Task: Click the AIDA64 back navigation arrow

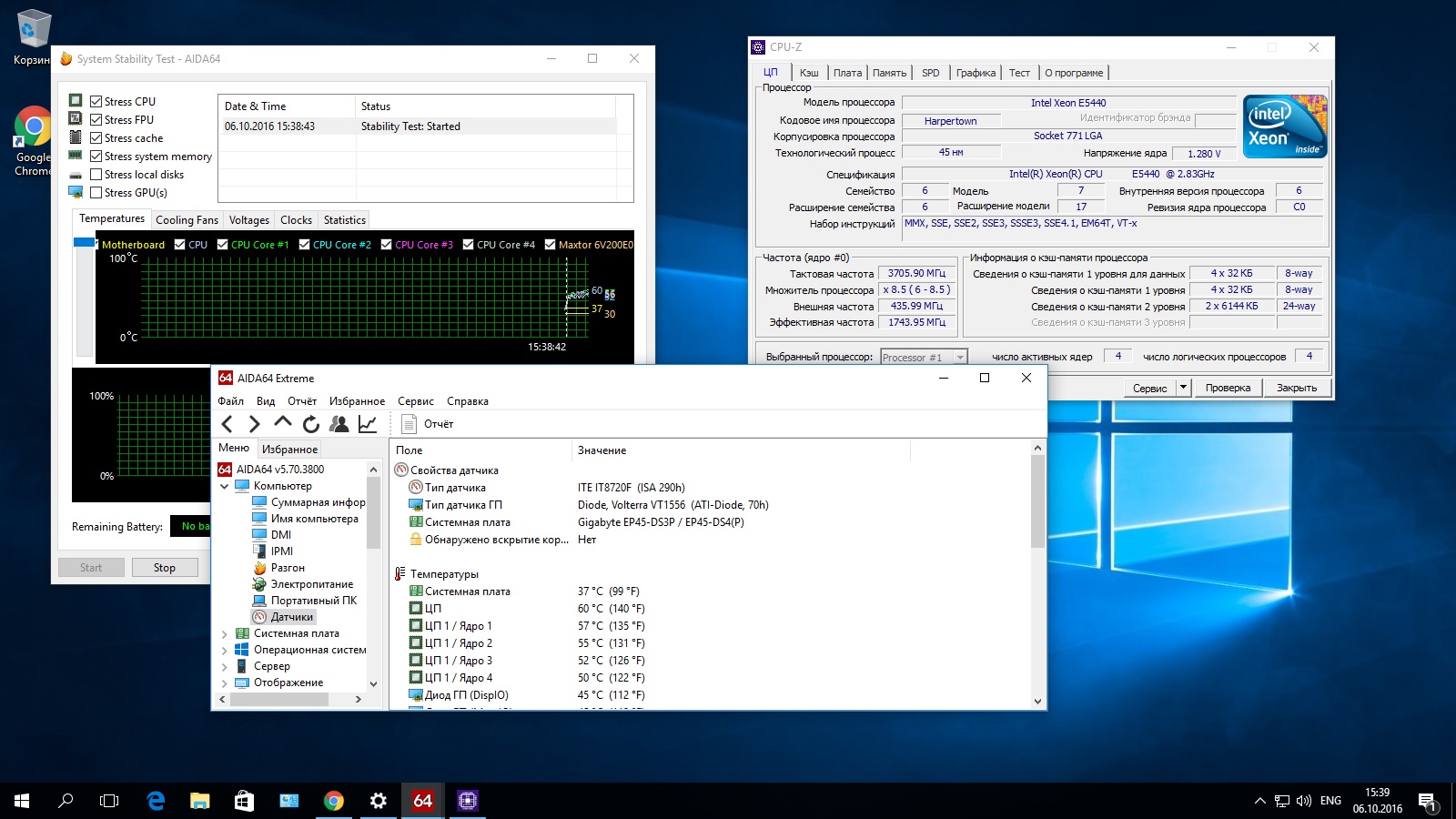Action: [227, 424]
